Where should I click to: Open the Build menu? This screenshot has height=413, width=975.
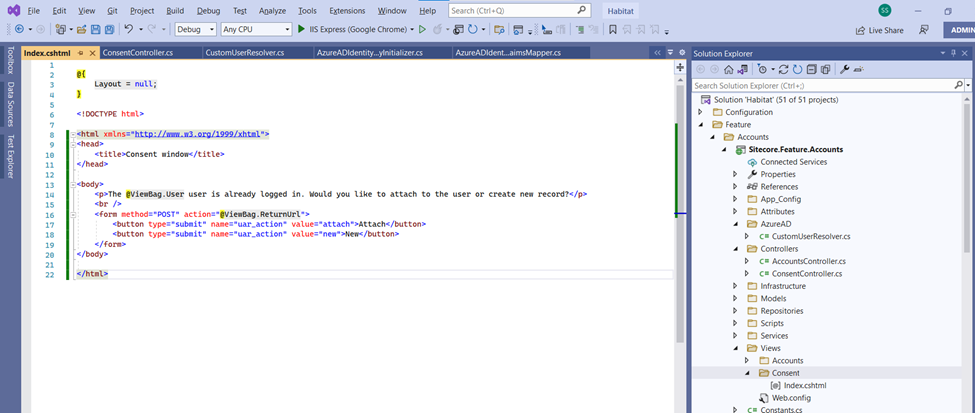point(175,11)
